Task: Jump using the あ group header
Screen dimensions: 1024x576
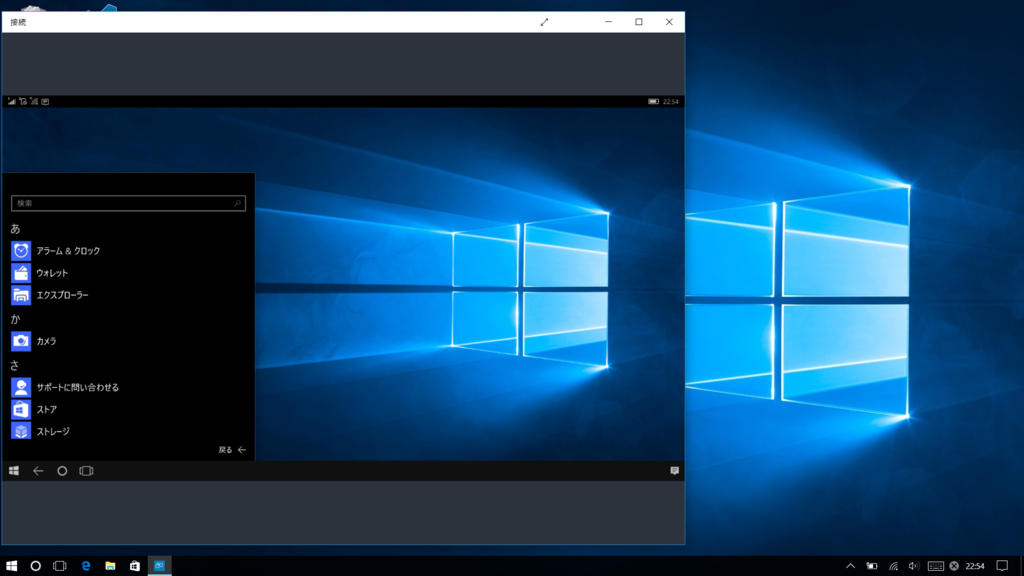Action: (x=15, y=229)
